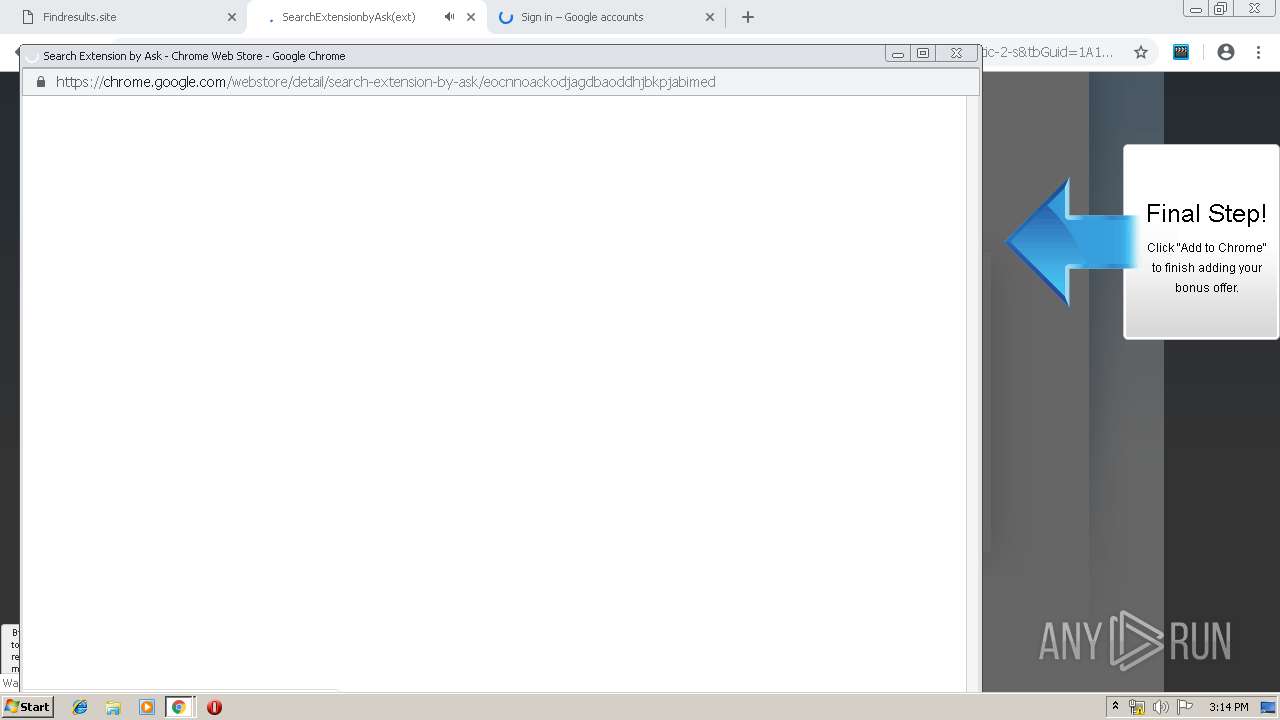Open the volume speaker tray icon
The height and width of the screenshot is (720, 1280).
(x=1161, y=707)
